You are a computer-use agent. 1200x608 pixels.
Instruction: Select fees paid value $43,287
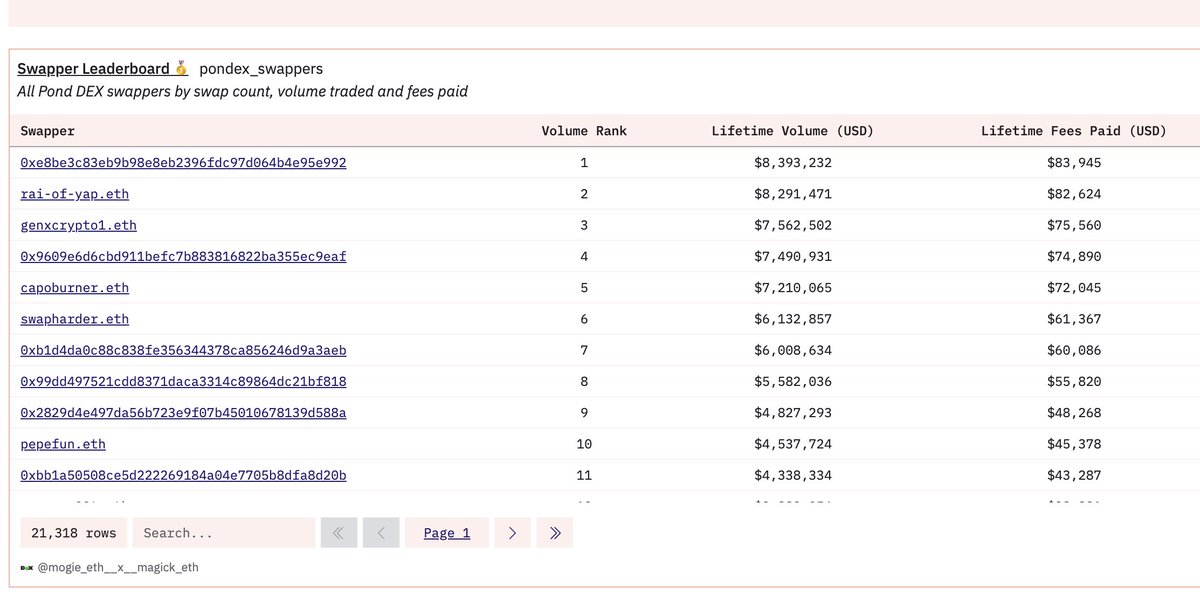(x=1074, y=475)
